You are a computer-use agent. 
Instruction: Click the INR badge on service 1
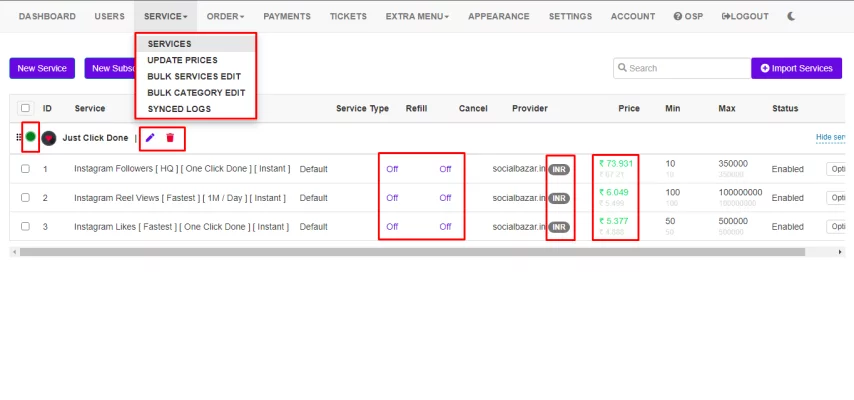559,169
